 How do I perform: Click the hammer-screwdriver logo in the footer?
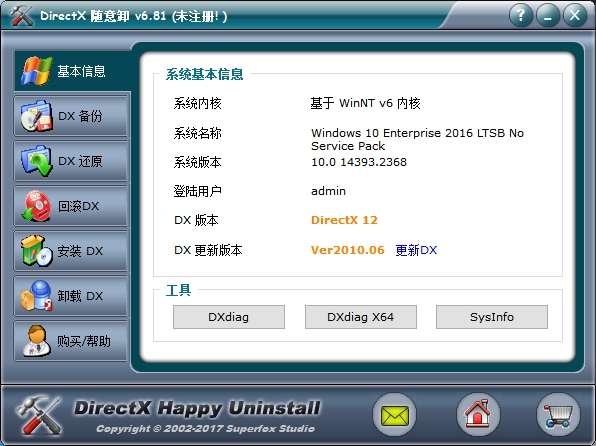pyautogui.click(x=40, y=415)
